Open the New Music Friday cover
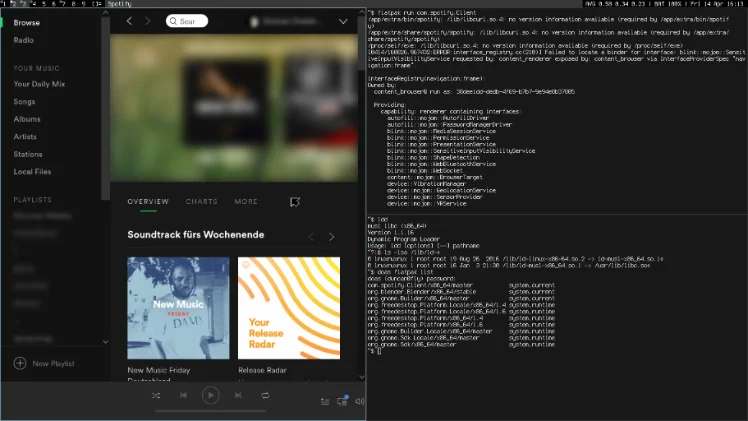The height and width of the screenshot is (421, 748). click(178, 308)
